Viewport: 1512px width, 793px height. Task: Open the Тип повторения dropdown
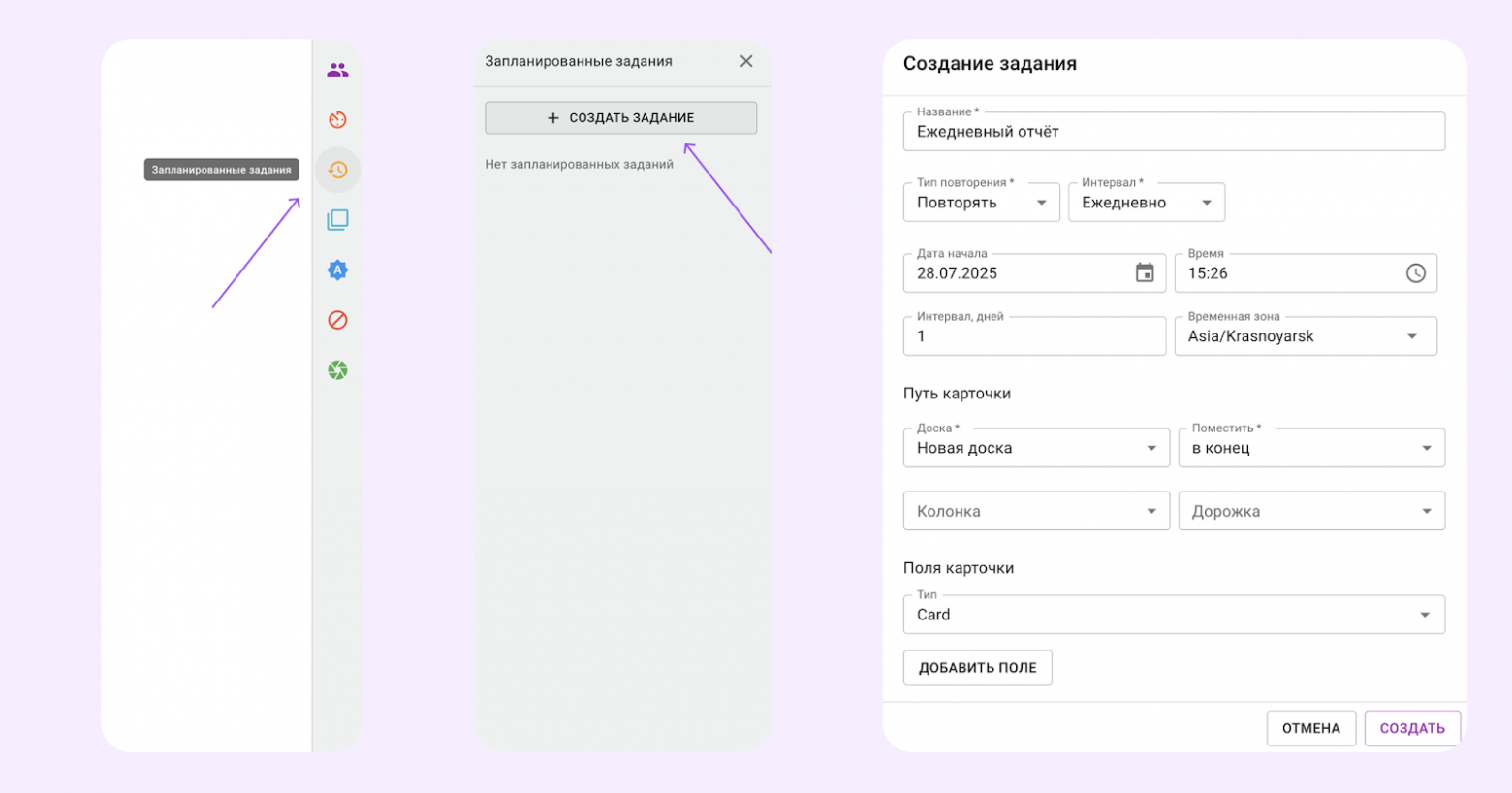pos(1044,202)
